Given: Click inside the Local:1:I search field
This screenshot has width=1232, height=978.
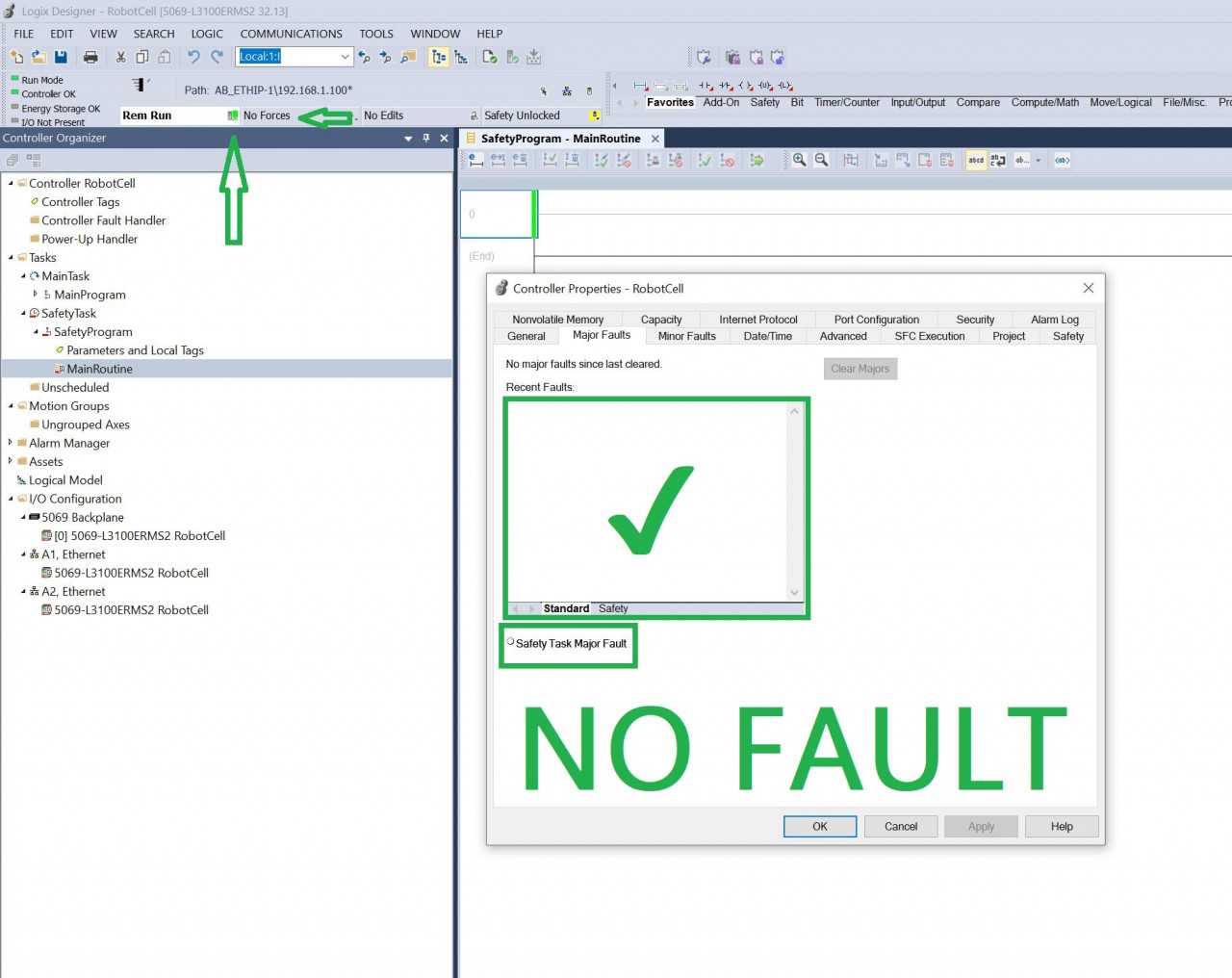Looking at the screenshot, I should click(x=287, y=57).
